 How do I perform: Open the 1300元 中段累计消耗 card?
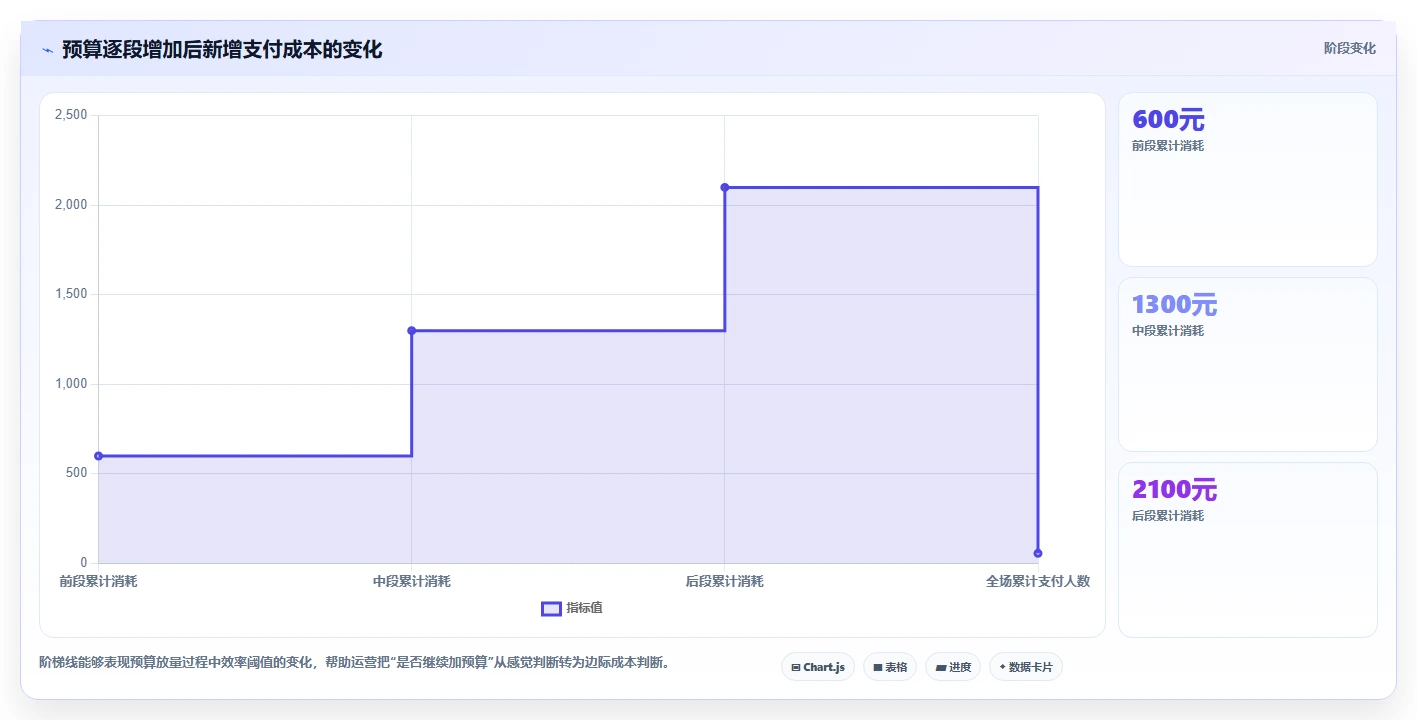1248,365
